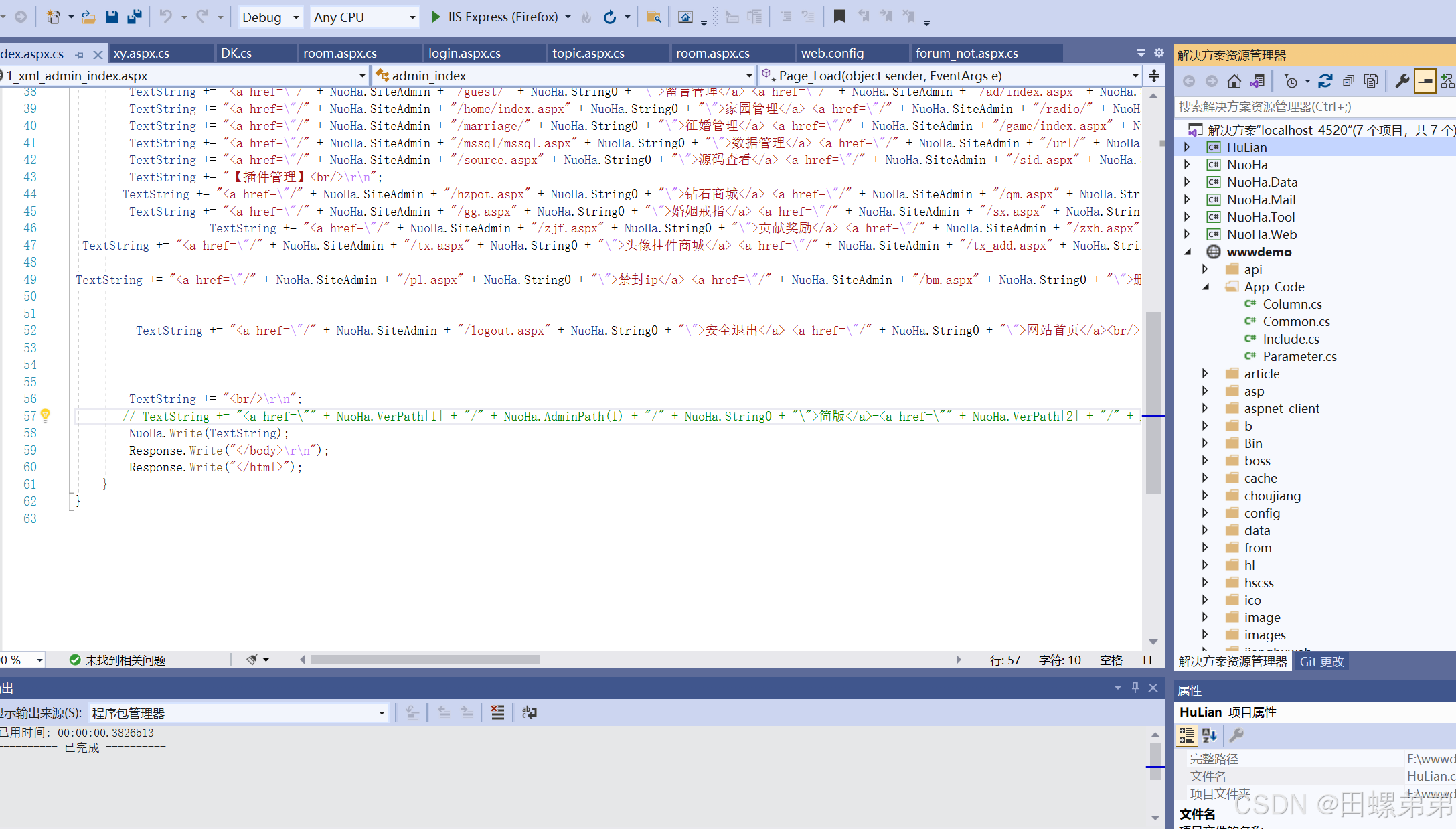Toggle word wrap in Output panel
The image size is (1456, 829).
(529, 712)
